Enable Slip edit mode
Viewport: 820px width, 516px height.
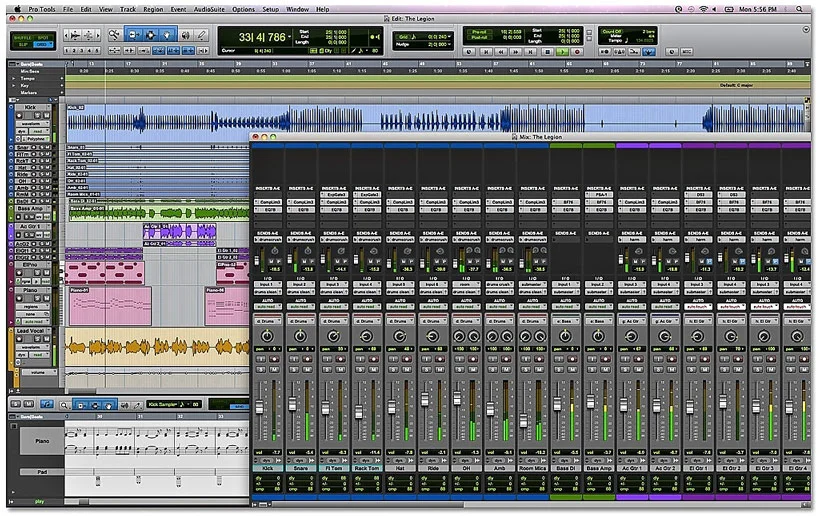(22, 45)
